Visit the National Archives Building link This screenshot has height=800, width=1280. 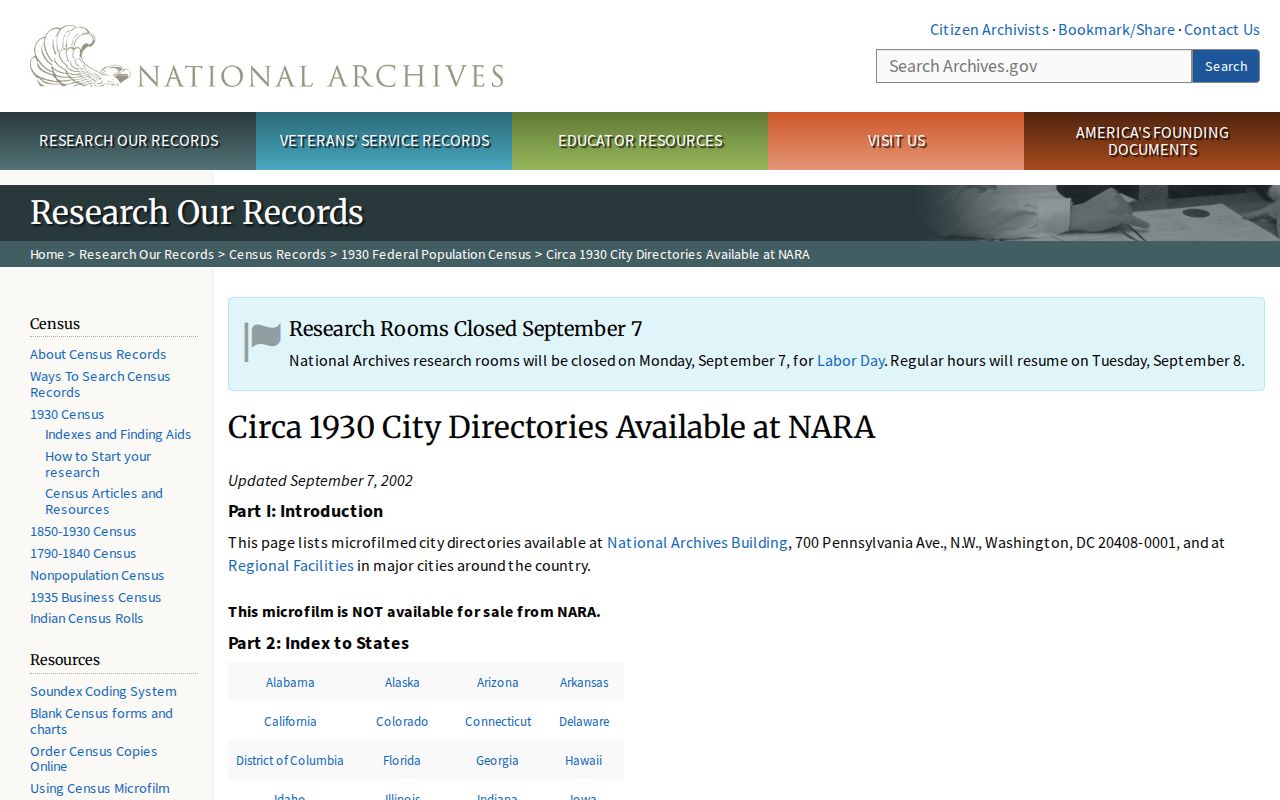pos(697,542)
